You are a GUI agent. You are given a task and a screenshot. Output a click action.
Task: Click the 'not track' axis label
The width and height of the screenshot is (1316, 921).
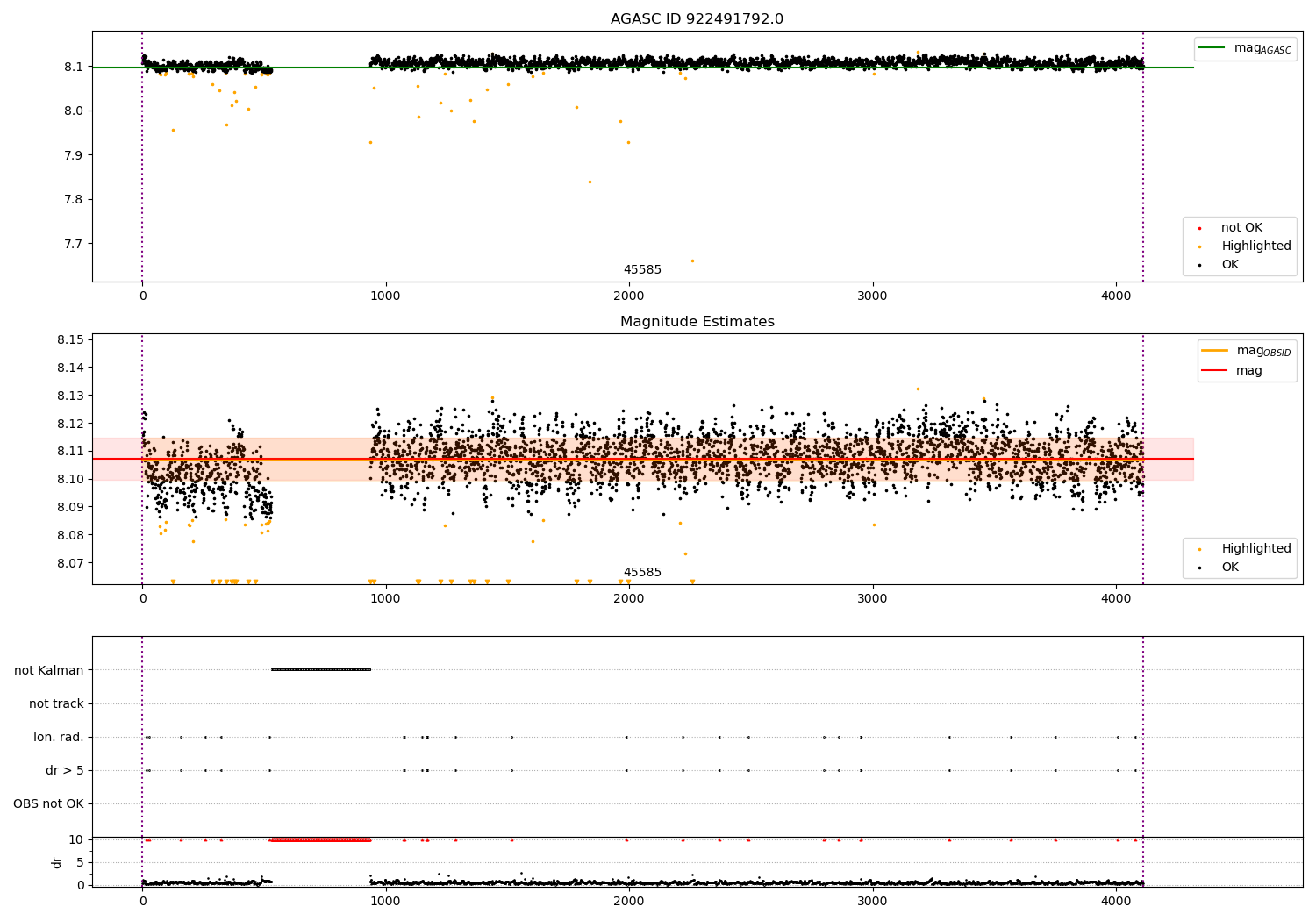tap(56, 704)
